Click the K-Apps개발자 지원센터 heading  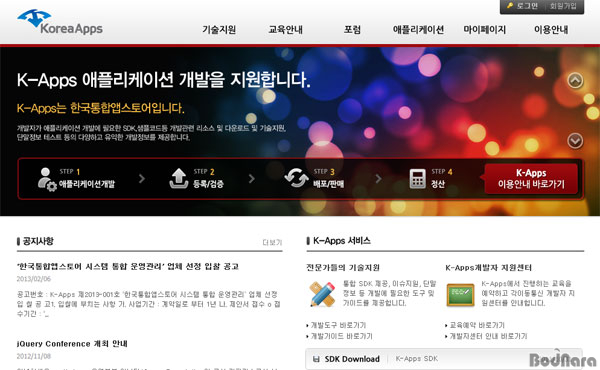489,267
